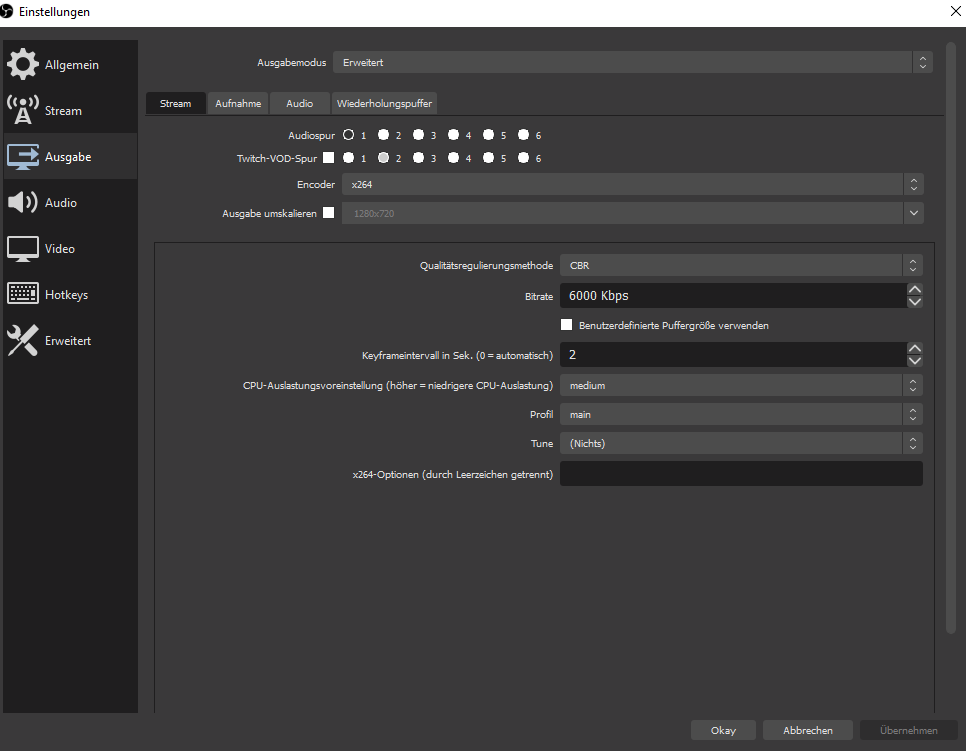Select Twitch-VOD-Spur track 1
This screenshot has width=966, height=751.
click(349, 158)
